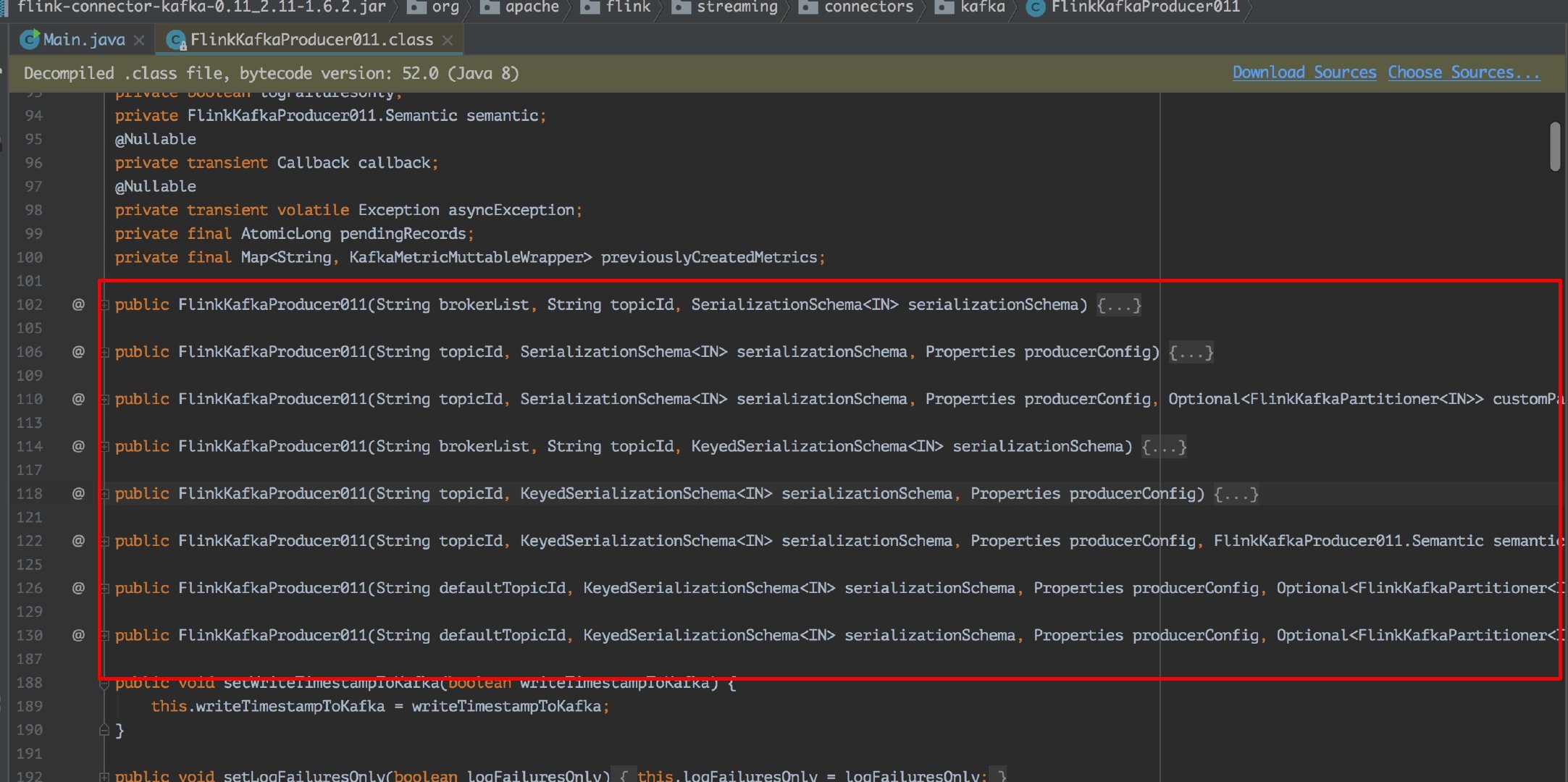
Task: Click the org breadcrumb folder
Action: 434,7
